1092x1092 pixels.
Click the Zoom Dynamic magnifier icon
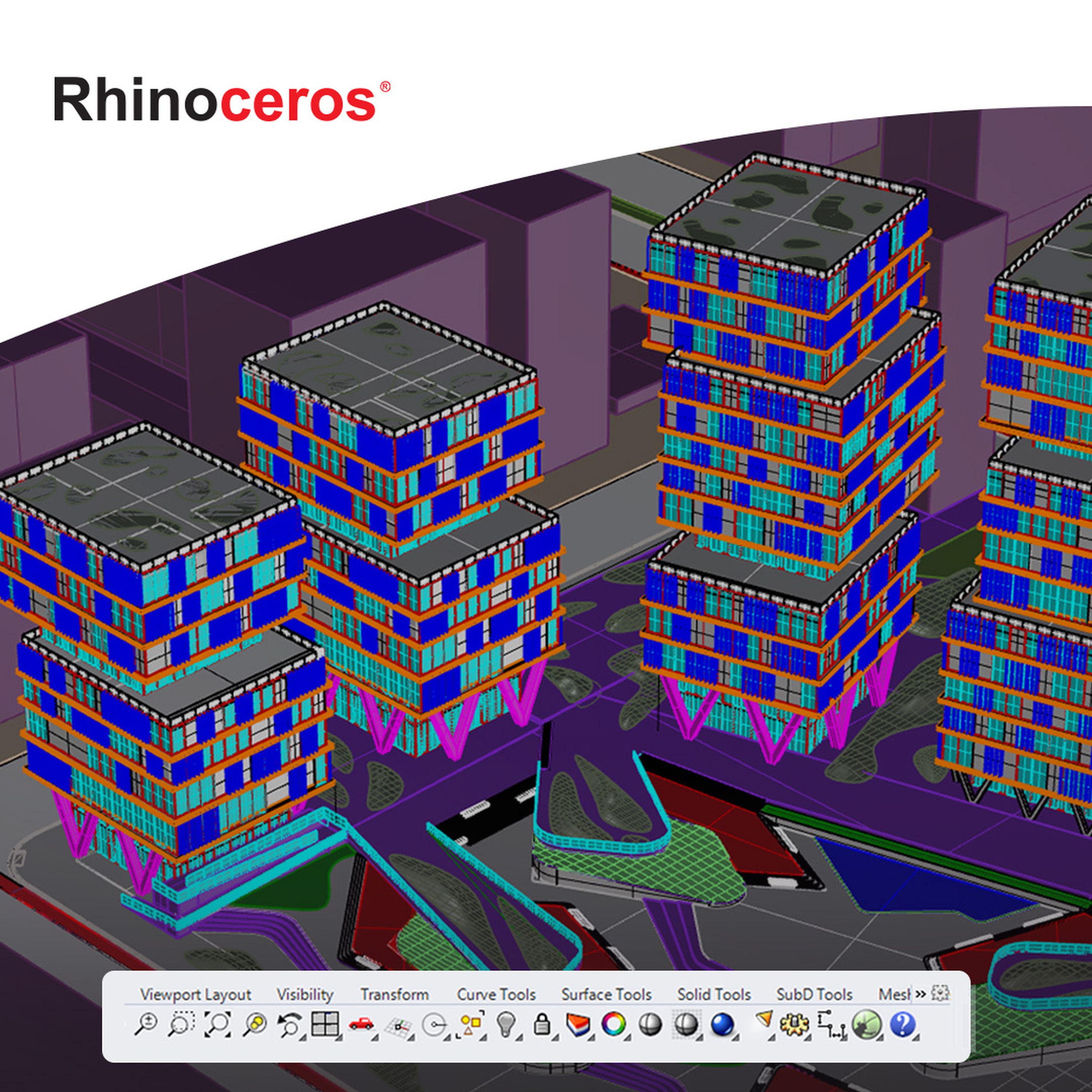pyautogui.click(x=146, y=1024)
